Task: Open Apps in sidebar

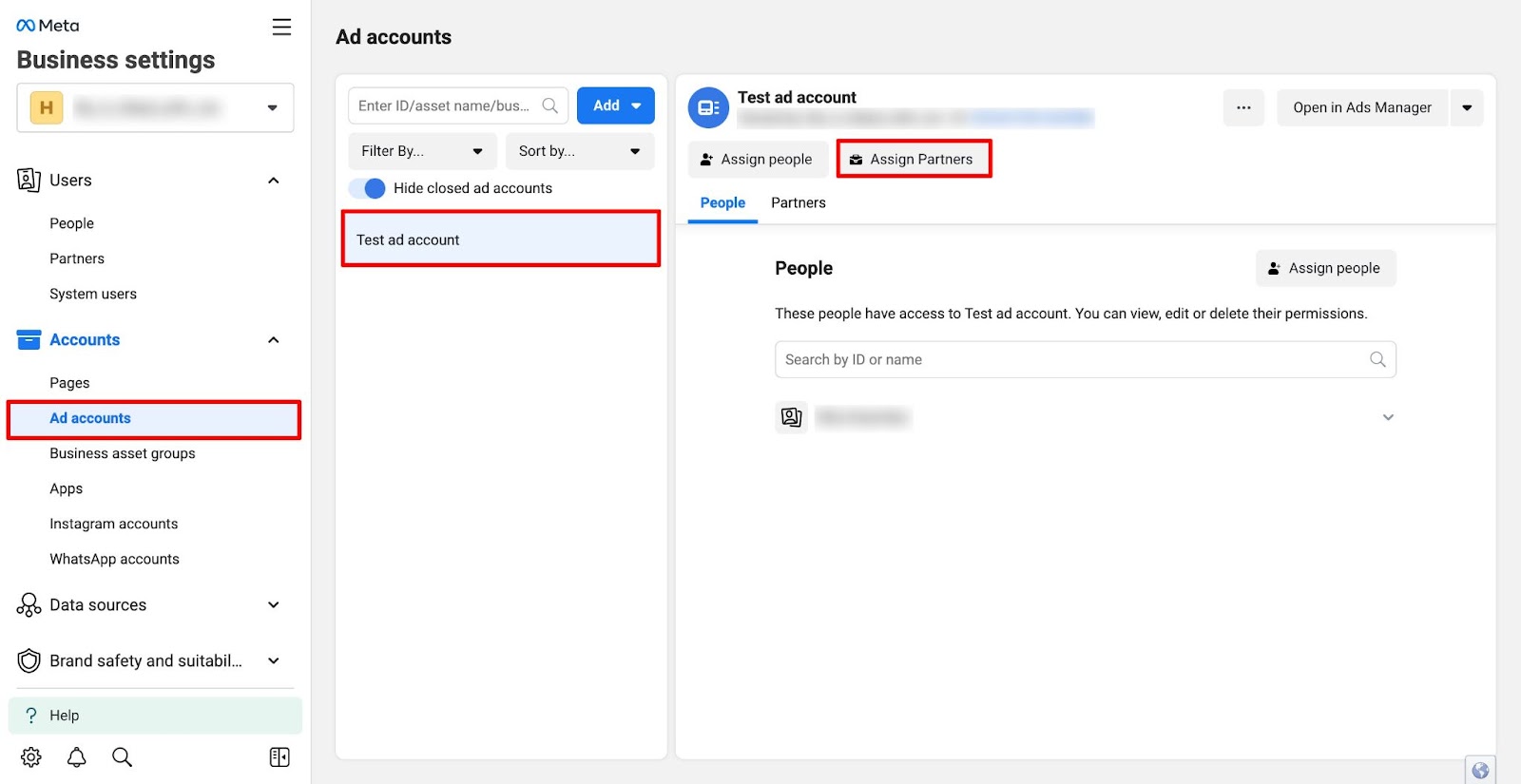Action: [67, 488]
